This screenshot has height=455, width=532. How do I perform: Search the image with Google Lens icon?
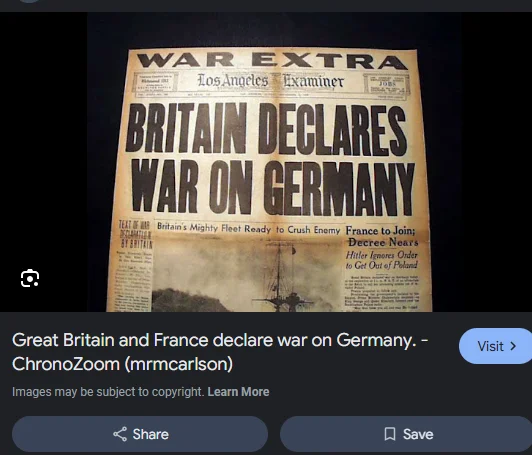tap(30, 278)
